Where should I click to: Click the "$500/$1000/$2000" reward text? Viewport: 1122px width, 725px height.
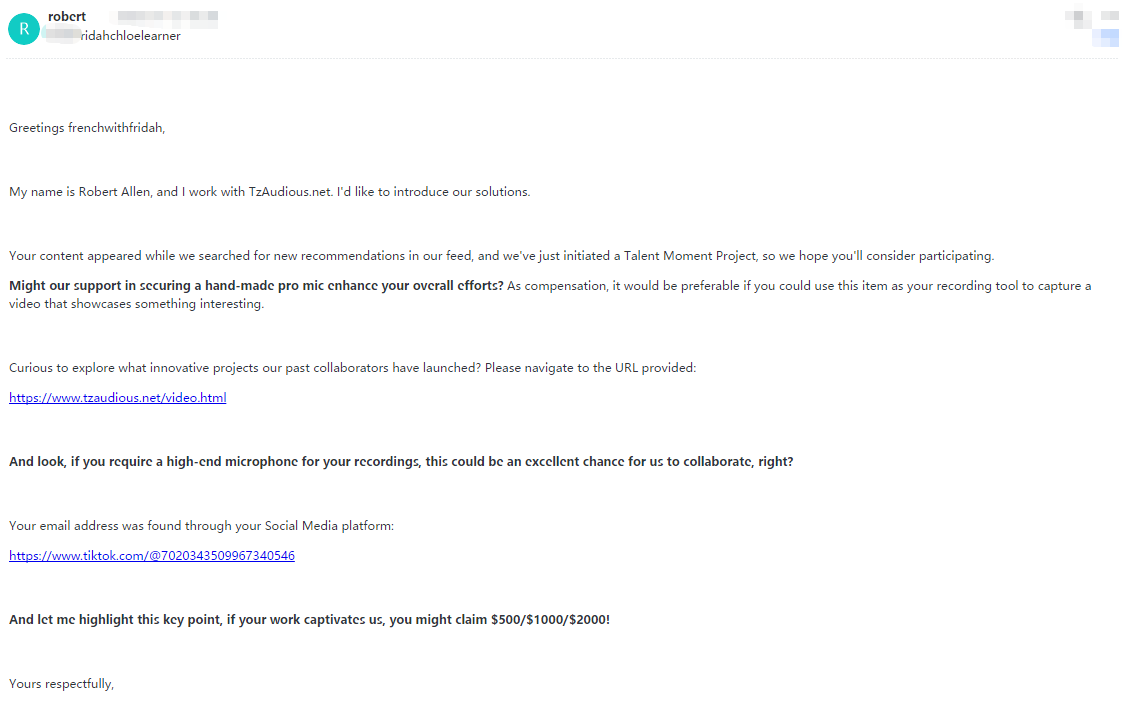[x=550, y=620]
